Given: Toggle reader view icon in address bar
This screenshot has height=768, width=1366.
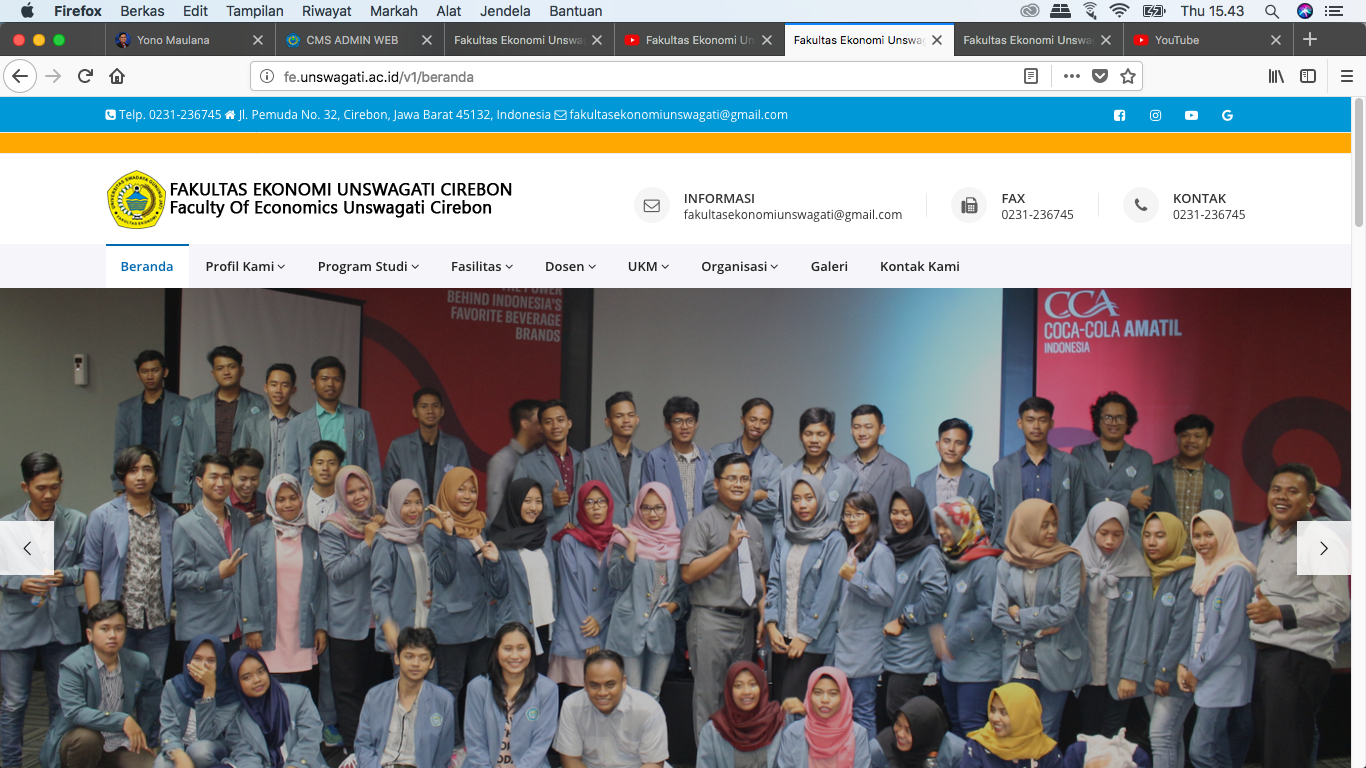Looking at the screenshot, I should click(x=1031, y=76).
